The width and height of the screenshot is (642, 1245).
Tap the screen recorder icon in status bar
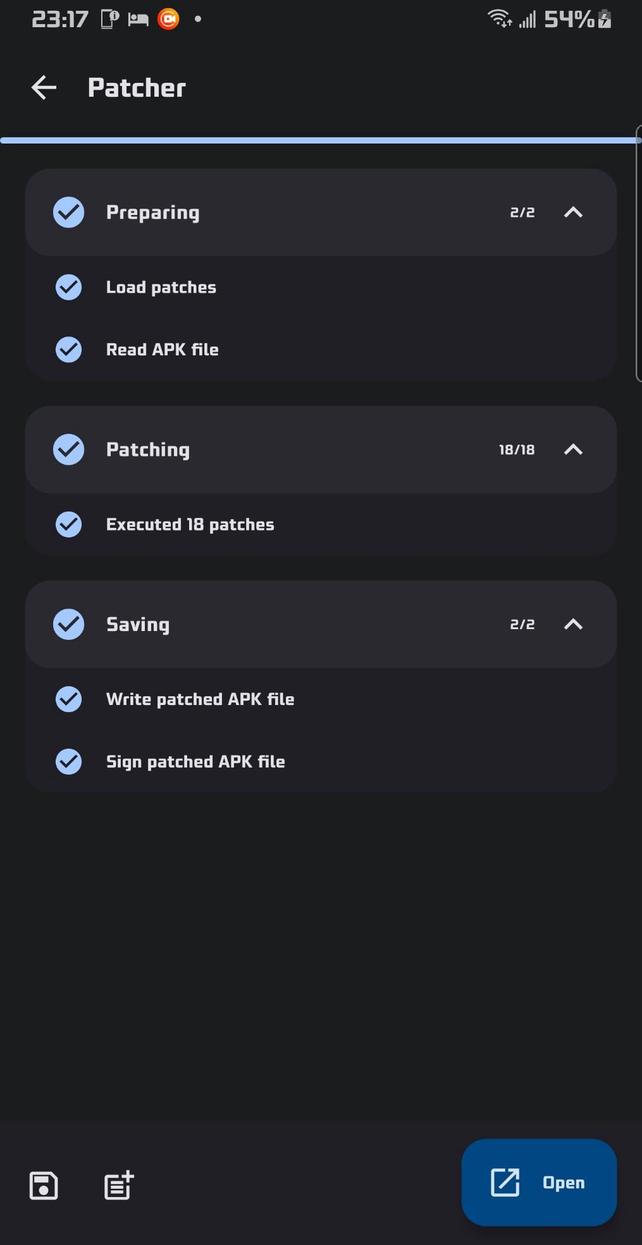[167, 17]
